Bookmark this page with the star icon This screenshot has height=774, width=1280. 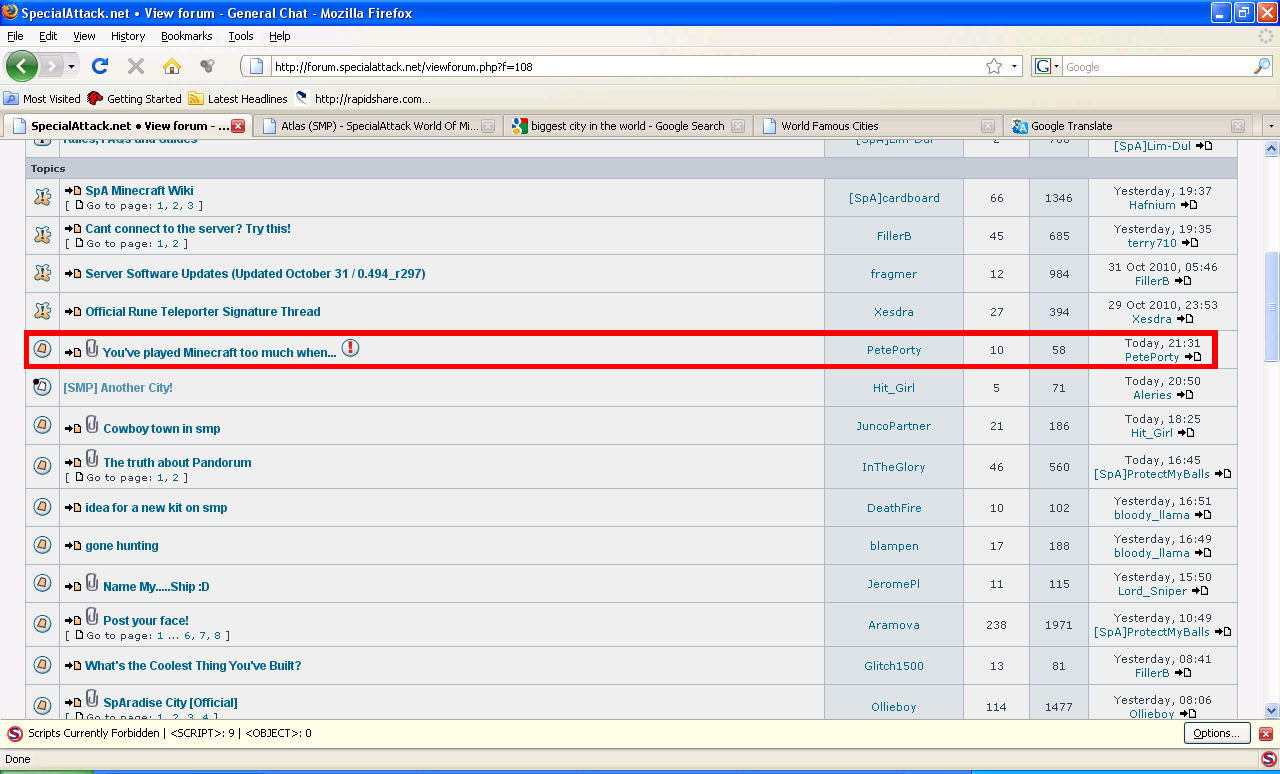pyautogui.click(x=994, y=66)
